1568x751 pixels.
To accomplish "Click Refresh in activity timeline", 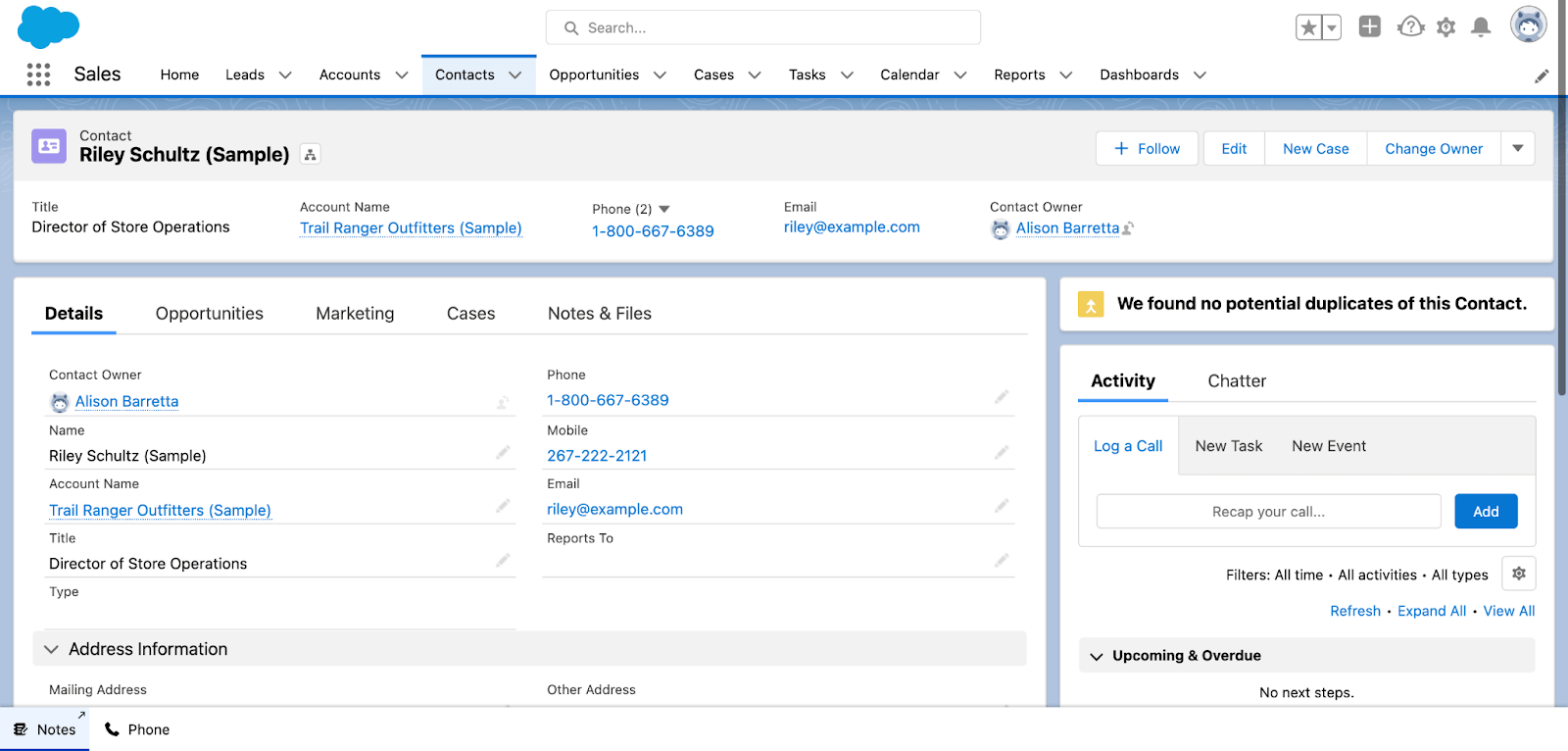I will (1355, 611).
